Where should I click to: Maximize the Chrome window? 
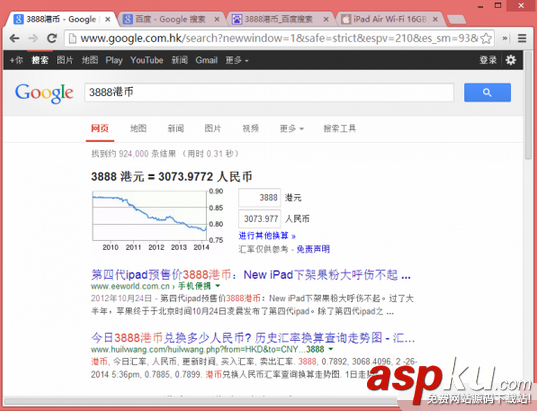(x=498, y=5)
